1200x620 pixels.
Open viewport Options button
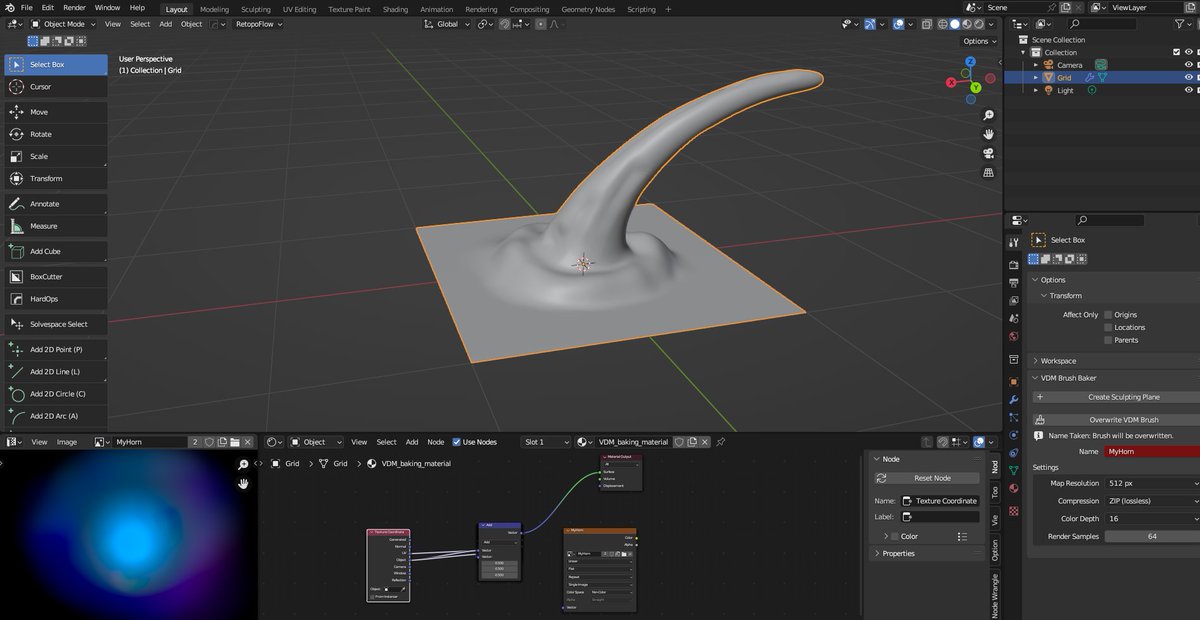[979, 41]
